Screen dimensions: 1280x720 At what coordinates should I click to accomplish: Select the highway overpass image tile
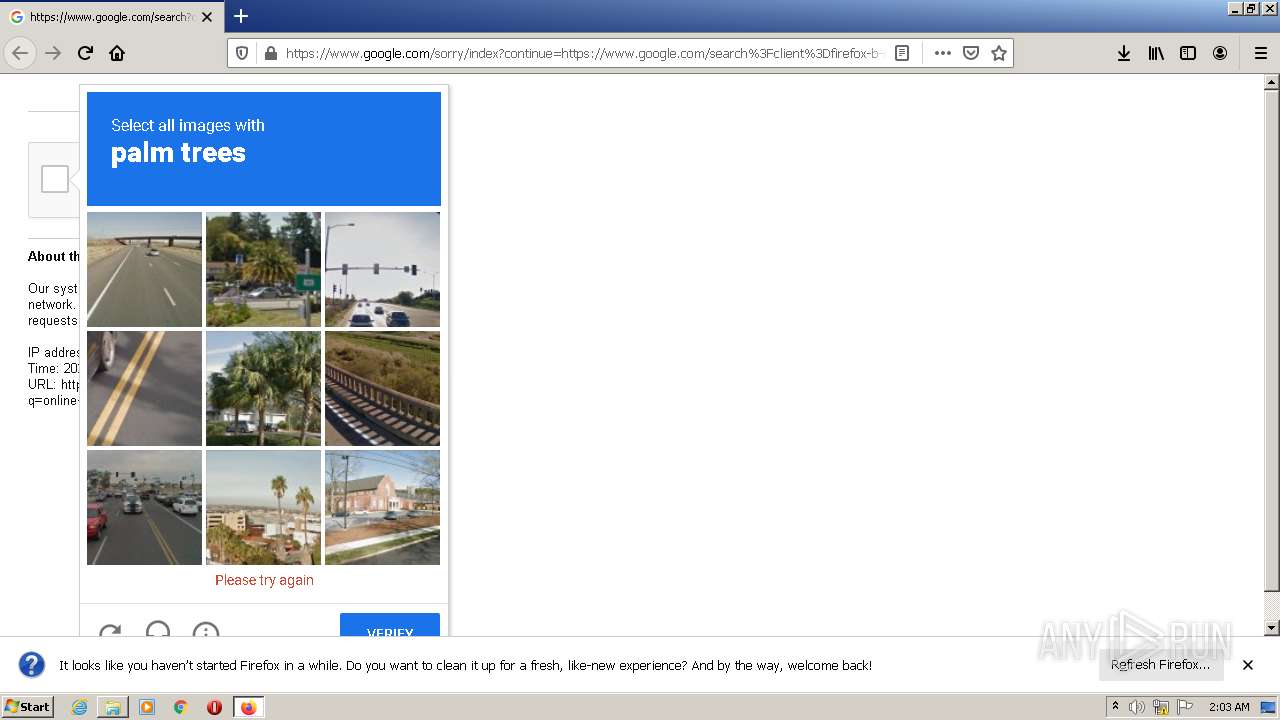pos(144,269)
